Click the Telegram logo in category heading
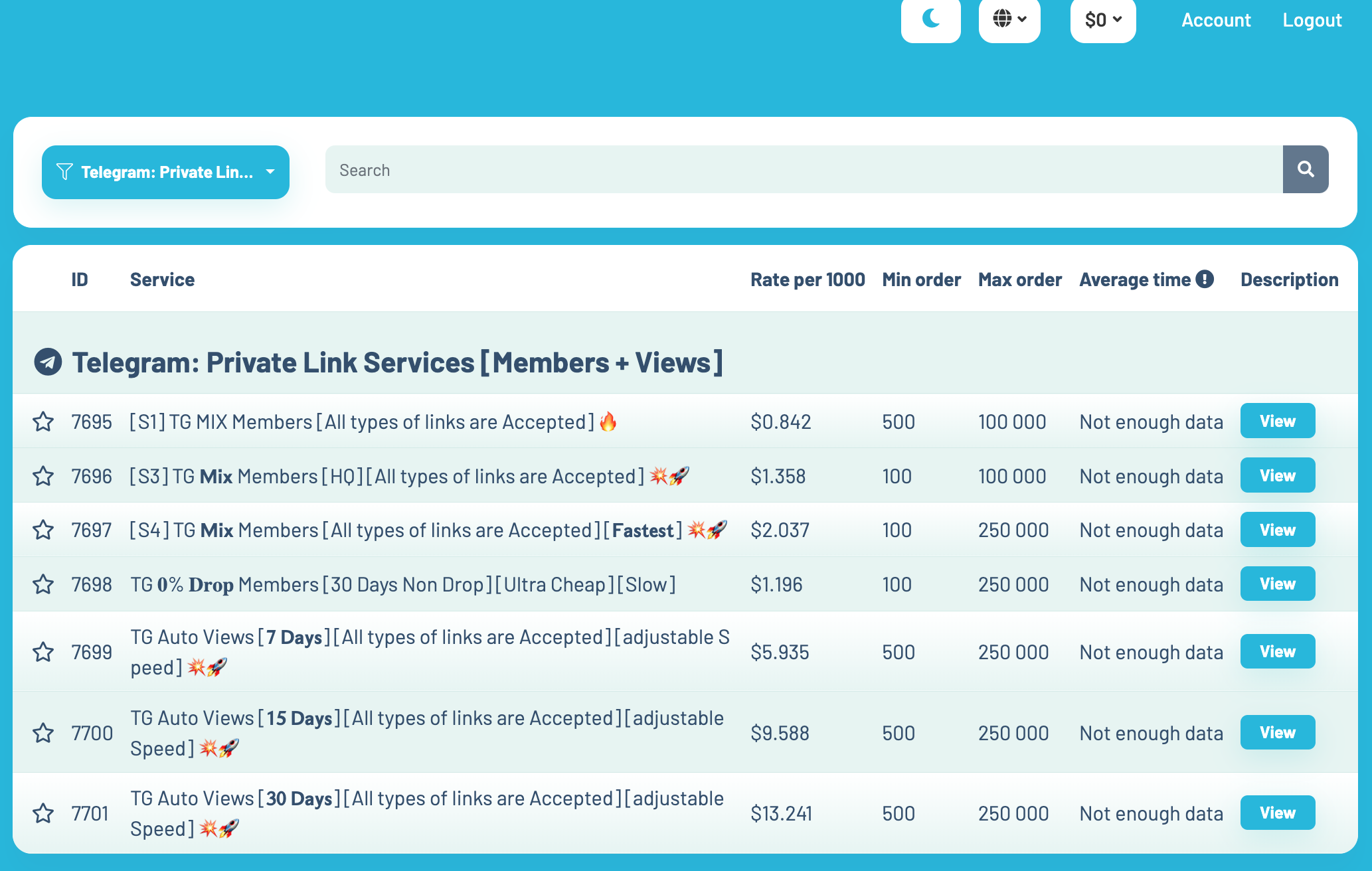The image size is (1372, 871). point(48,362)
